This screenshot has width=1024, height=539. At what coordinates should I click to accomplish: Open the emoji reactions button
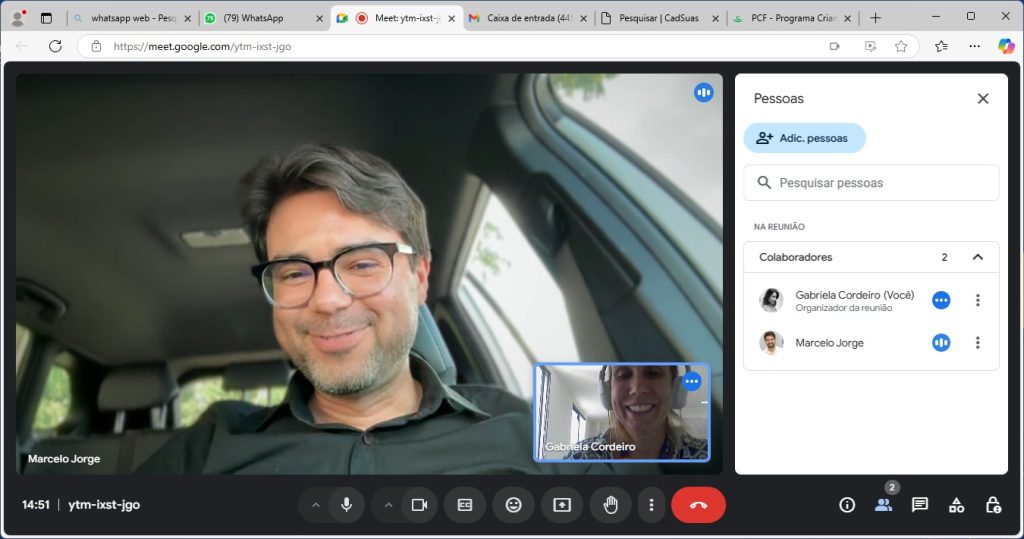pyautogui.click(x=513, y=505)
